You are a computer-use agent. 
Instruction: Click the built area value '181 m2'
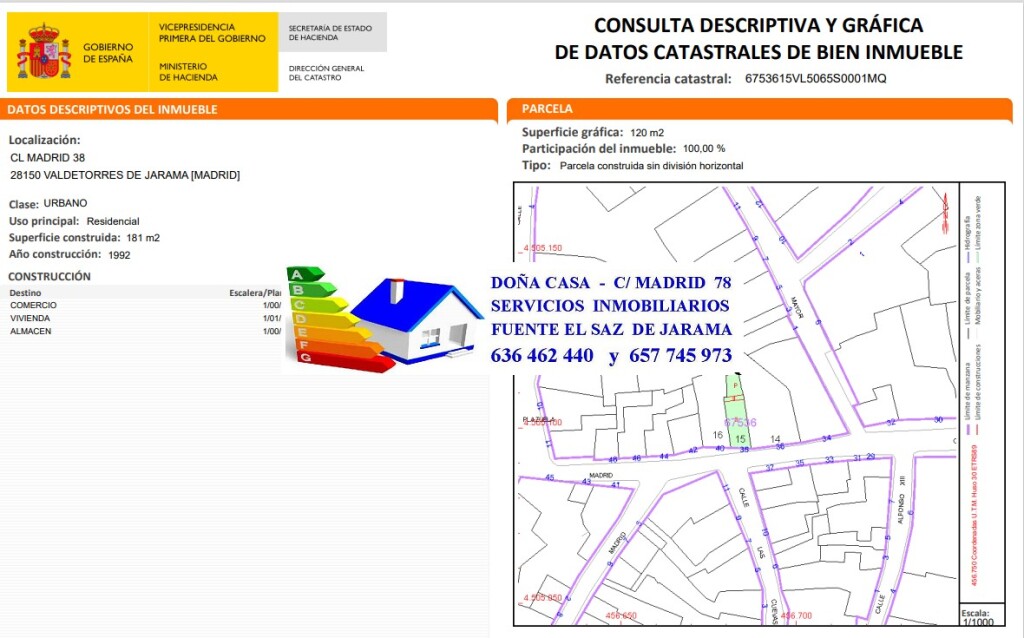pyautogui.click(x=143, y=238)
